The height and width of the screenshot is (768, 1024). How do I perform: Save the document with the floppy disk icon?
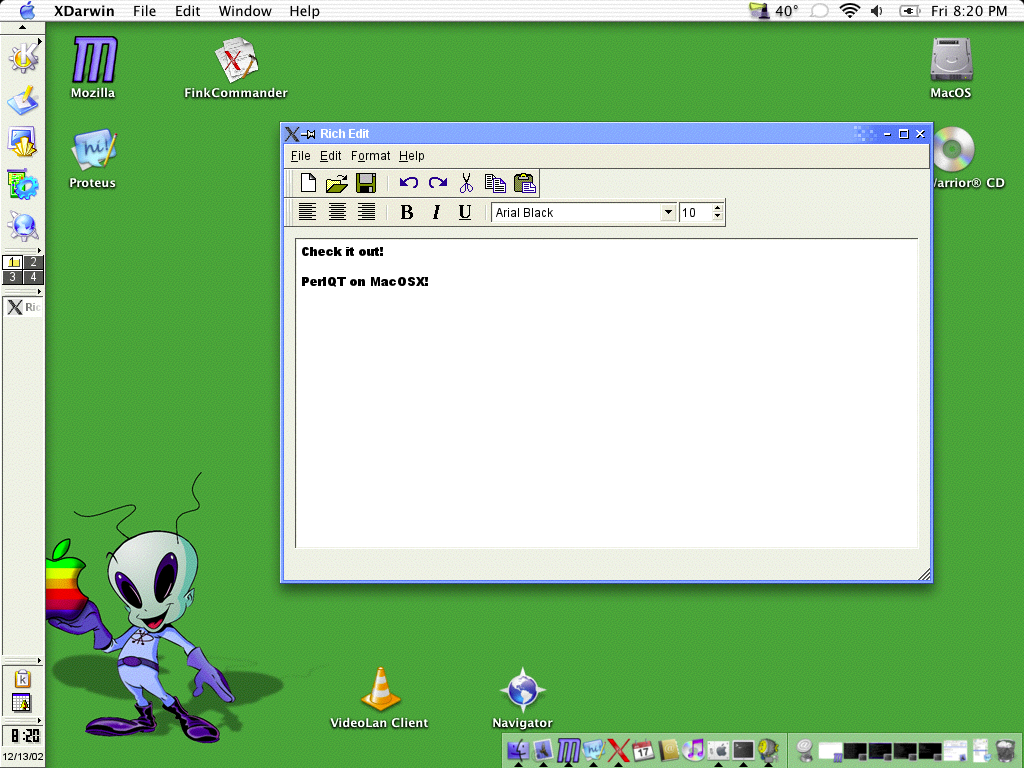366,183
